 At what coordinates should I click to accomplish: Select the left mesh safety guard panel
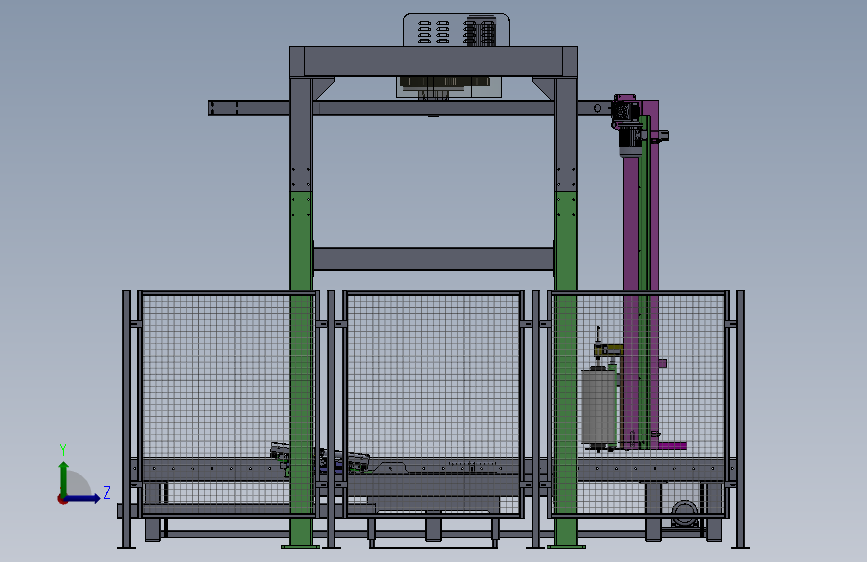pos(227,404)
